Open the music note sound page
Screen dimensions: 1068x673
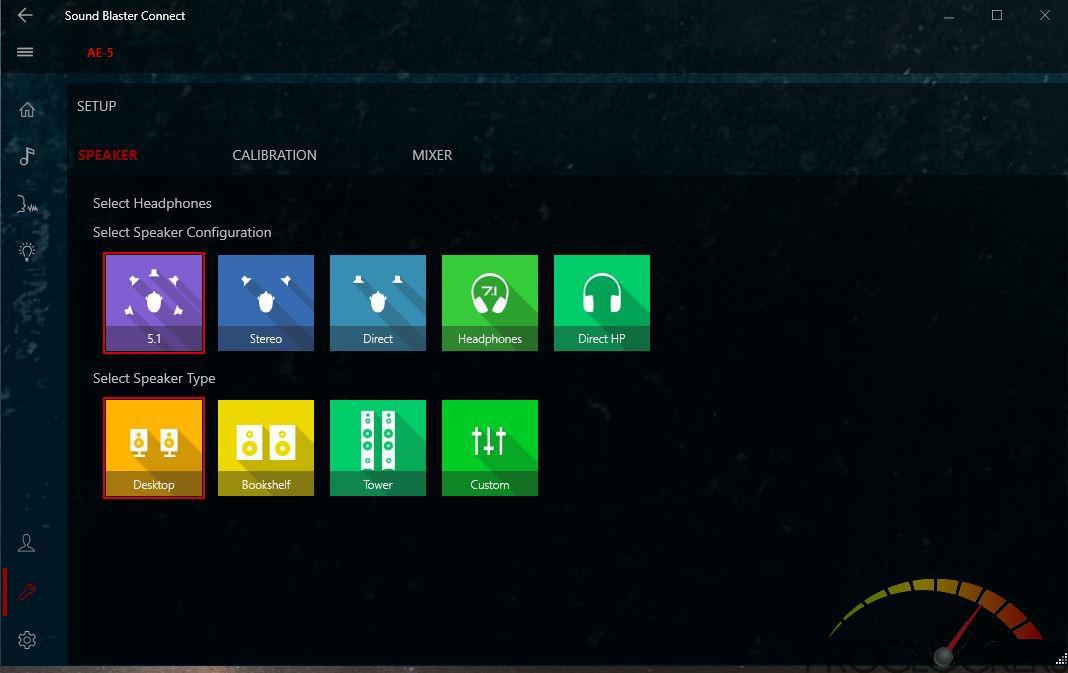[27, 156]
